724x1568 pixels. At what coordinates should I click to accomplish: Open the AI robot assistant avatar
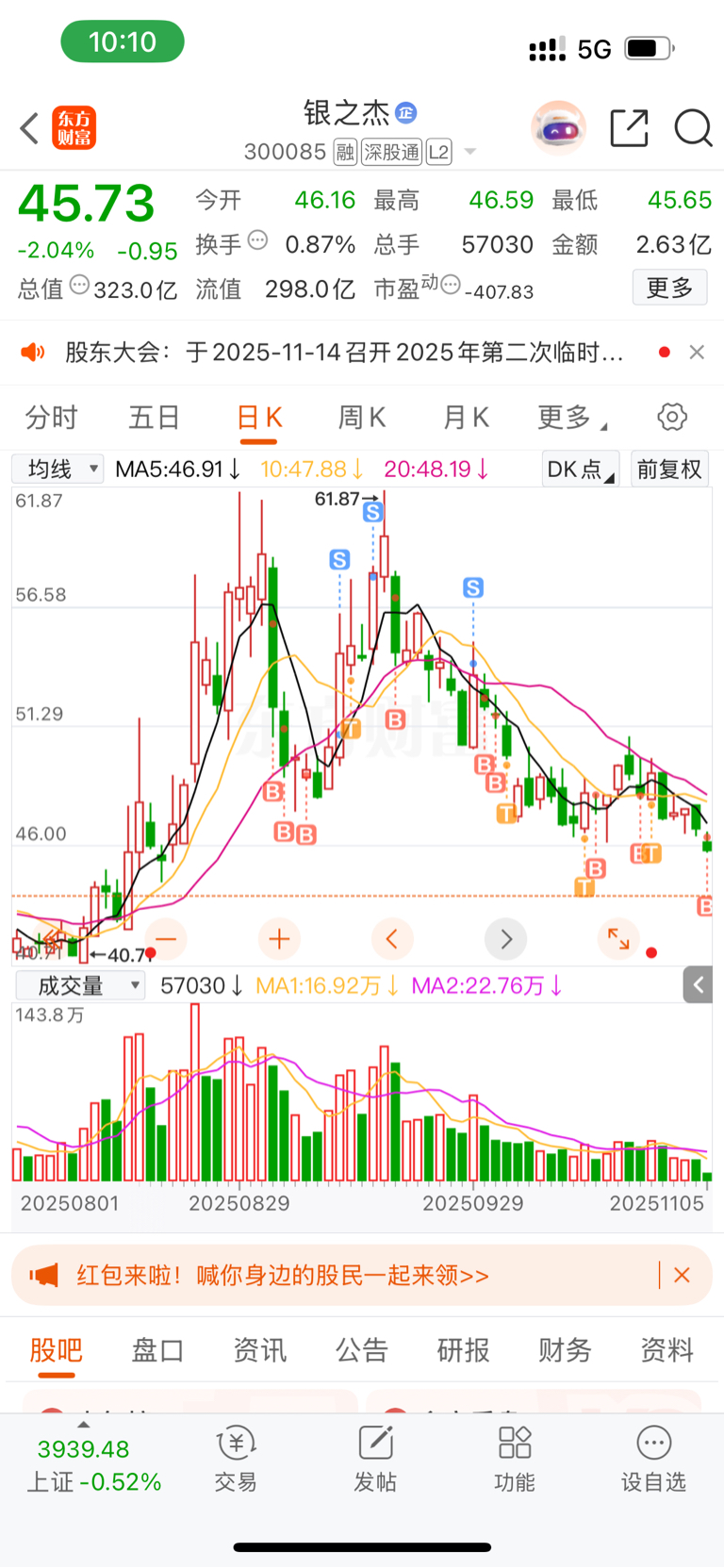click(x=559, y=127)
